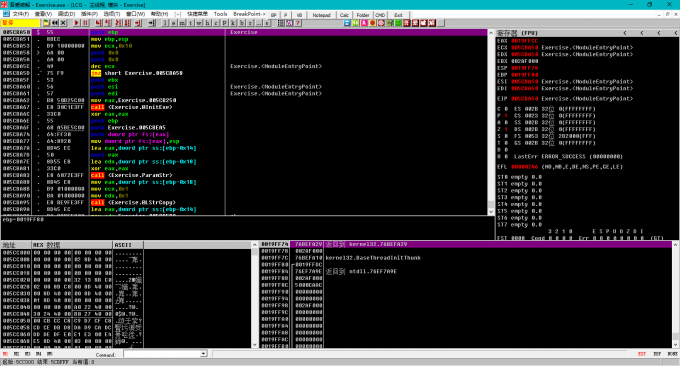Image resolution: width=680 pixels, height=366 pixels.
Task: Click the Step Over toolbar icon
Action: pos(107,23)
